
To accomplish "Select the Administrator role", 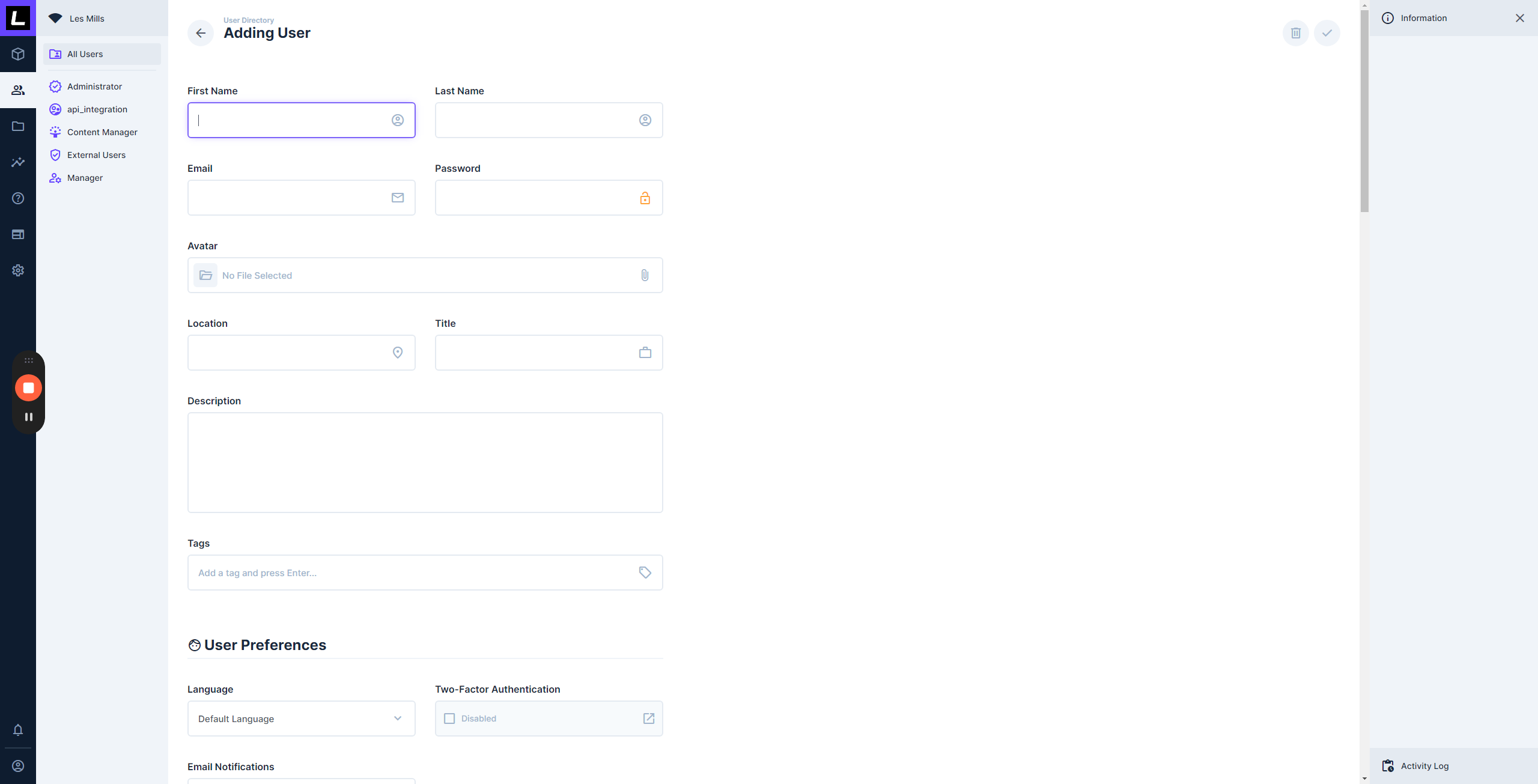I will point(102,87).
